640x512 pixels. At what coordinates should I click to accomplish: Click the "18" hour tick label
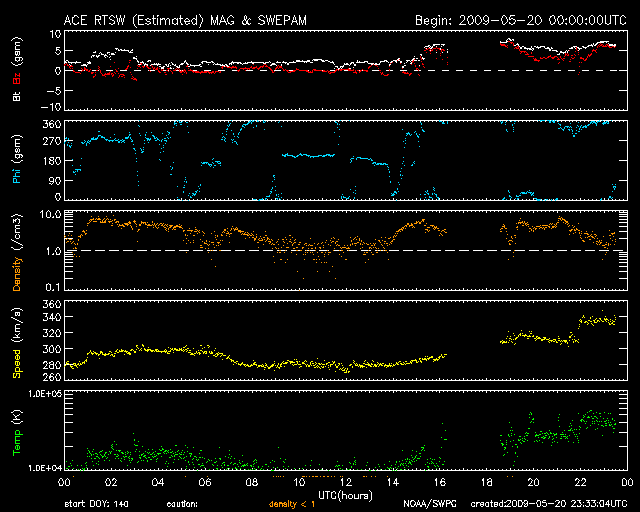click(x=487, y=483)
